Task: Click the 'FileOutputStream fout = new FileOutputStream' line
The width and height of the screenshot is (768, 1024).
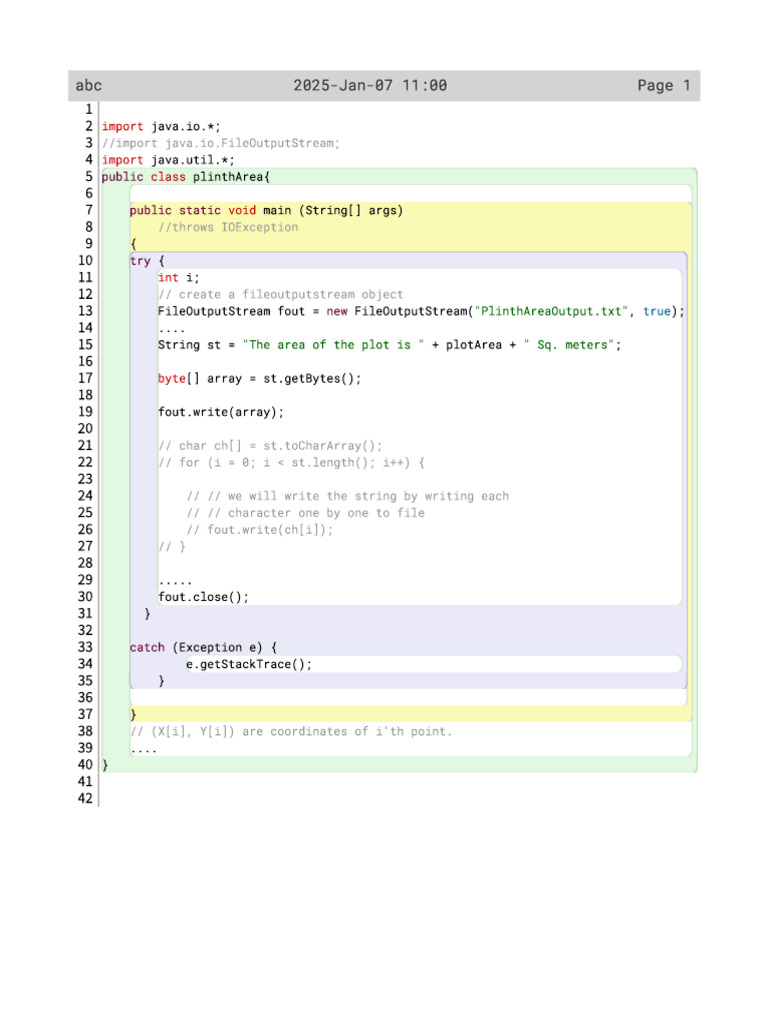Action: (x=421, y=312)
